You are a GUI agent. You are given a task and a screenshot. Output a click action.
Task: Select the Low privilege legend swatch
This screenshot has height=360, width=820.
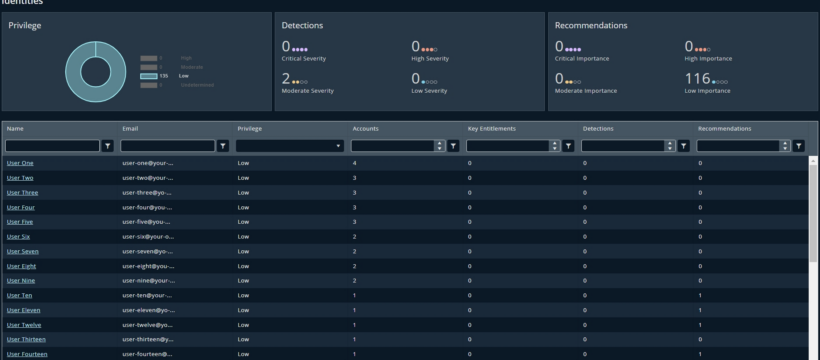pyautogui.click(x=149, y=76)
